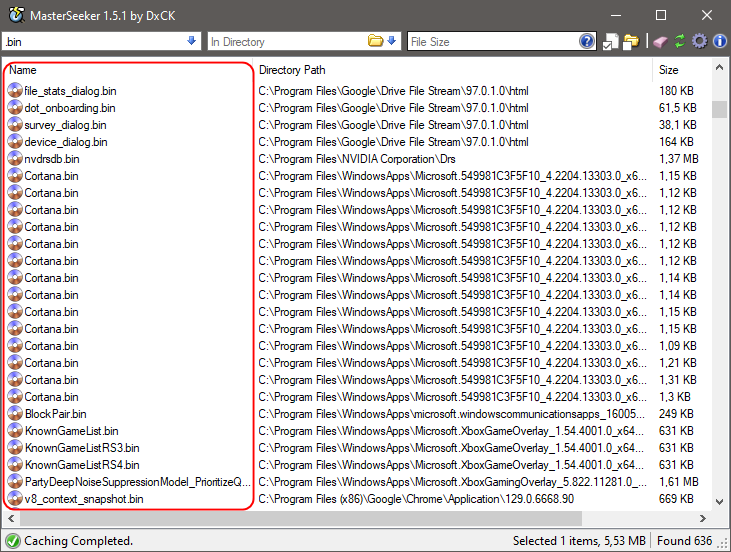This screenshot has width=731, height=552.
Task: Click the green refresh arrows icon
Action: pos(680,41)
